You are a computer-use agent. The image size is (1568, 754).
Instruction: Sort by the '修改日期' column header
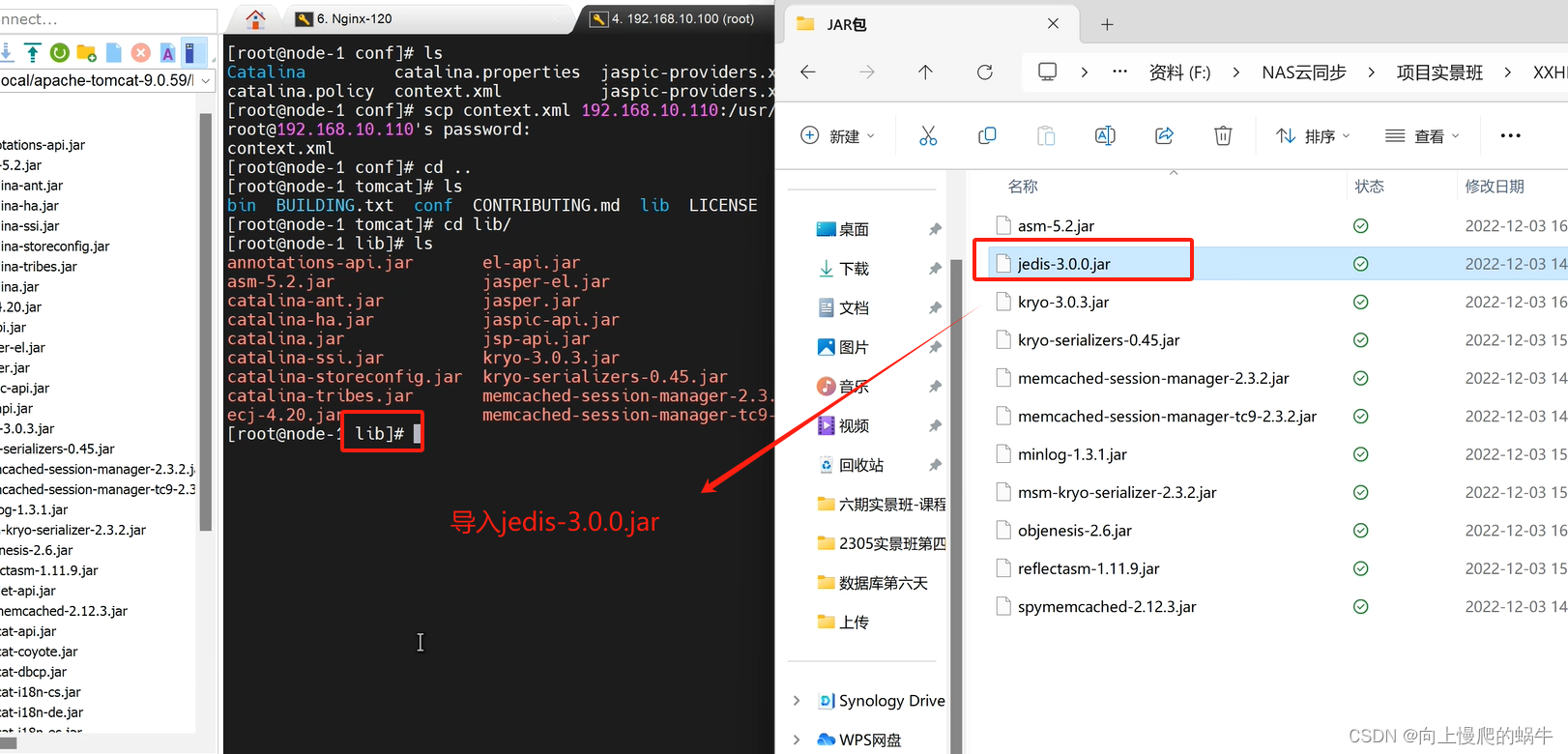pyautogui.click(x=1495, y=187)
